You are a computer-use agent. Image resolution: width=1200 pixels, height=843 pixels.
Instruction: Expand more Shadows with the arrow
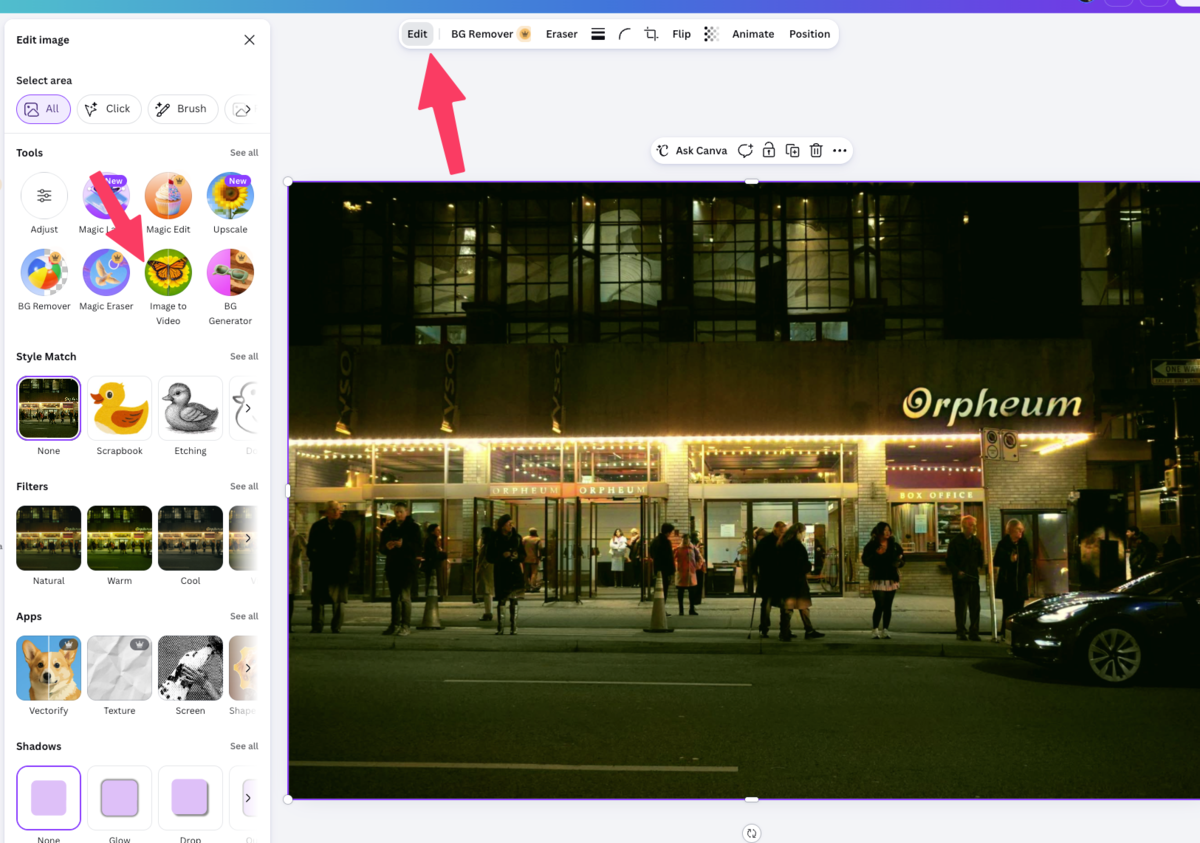point(248,798)
